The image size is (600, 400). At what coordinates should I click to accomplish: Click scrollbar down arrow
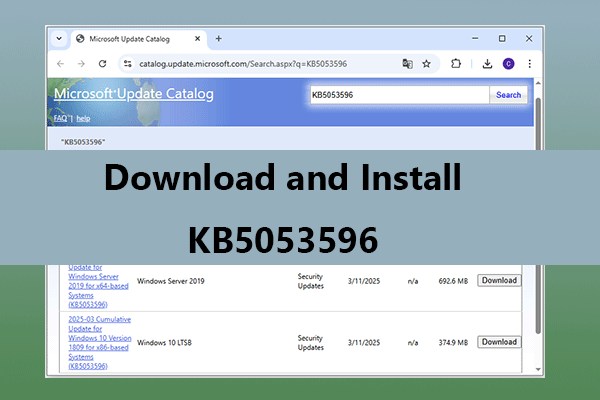tap(538, 369)
